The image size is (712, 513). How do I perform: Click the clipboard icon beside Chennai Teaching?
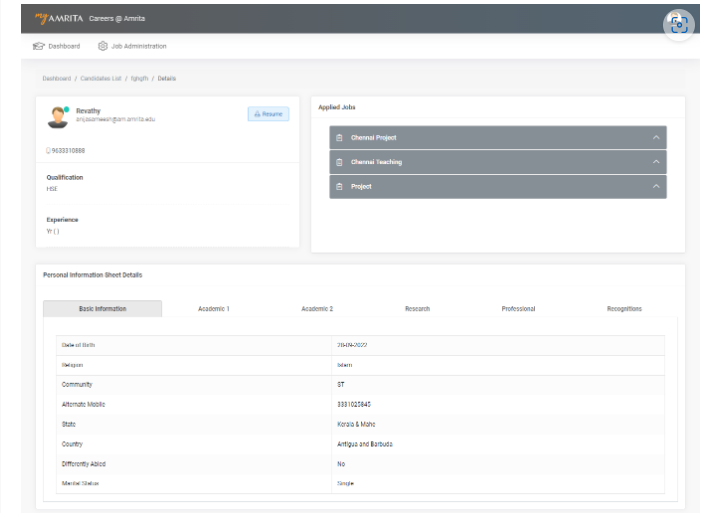[339, 162]
